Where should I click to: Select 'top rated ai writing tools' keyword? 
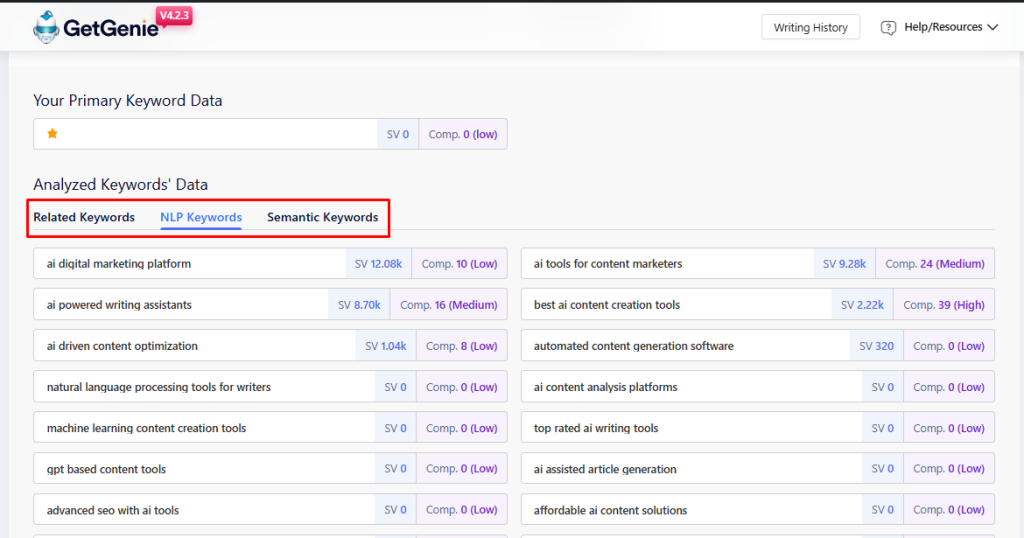[596, 428]
